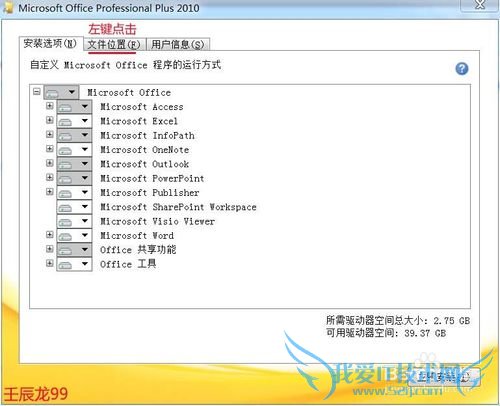Expand the Microsoft Publisher node
Screen dimensions: 500x406
49,192
